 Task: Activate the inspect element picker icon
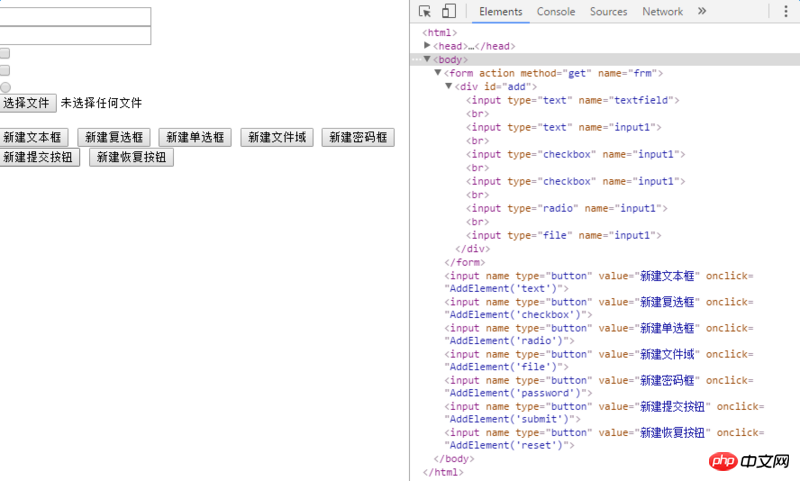(425, 12)
